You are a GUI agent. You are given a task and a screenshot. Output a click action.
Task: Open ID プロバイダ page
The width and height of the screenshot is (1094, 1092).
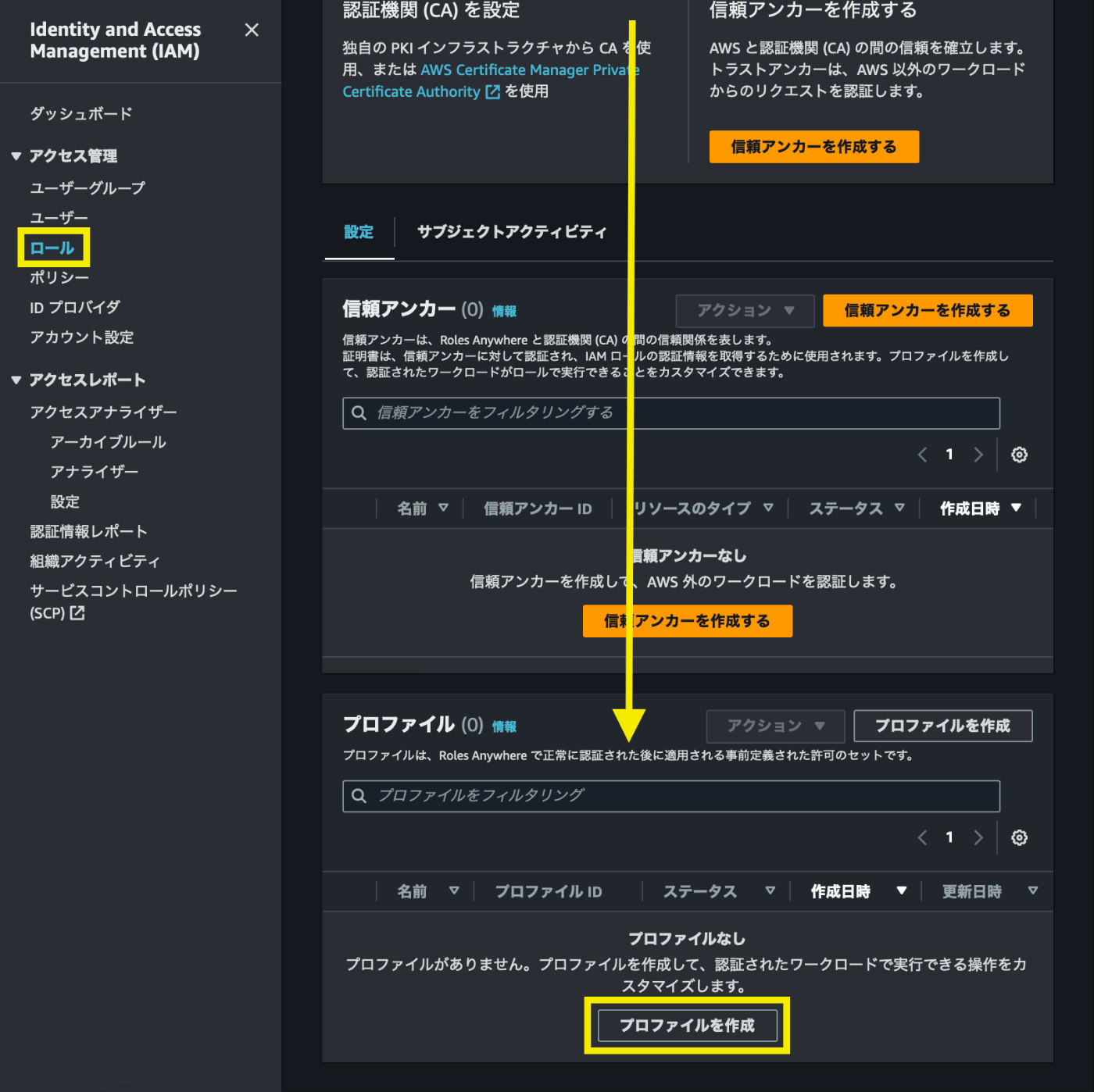tap(75, 308)
